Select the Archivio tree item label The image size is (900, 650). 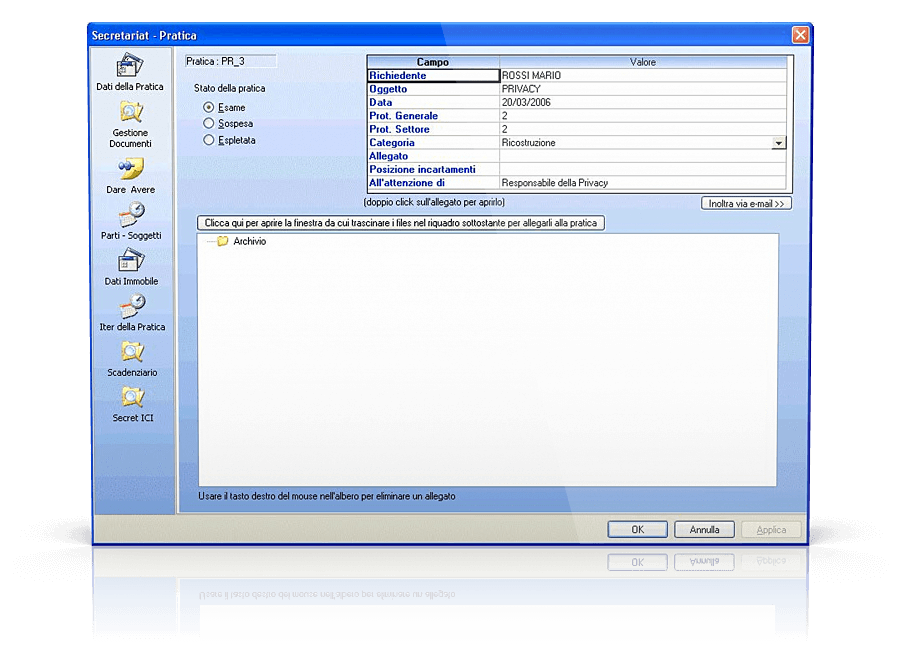pos(250,241)
